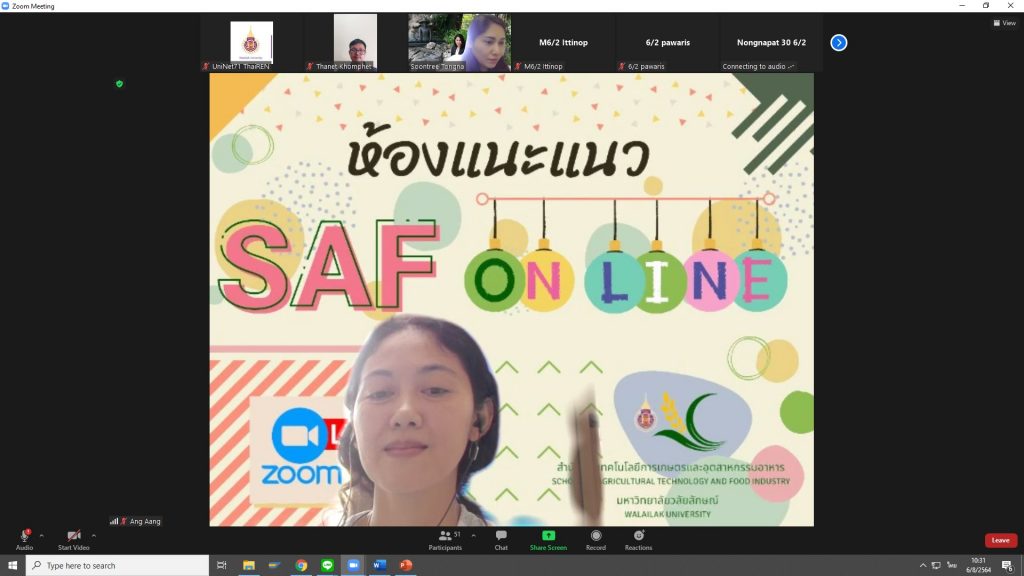1024x576 pixels.
Task: Expand video options arrow beside Start Video
Action: coord(94,536)
